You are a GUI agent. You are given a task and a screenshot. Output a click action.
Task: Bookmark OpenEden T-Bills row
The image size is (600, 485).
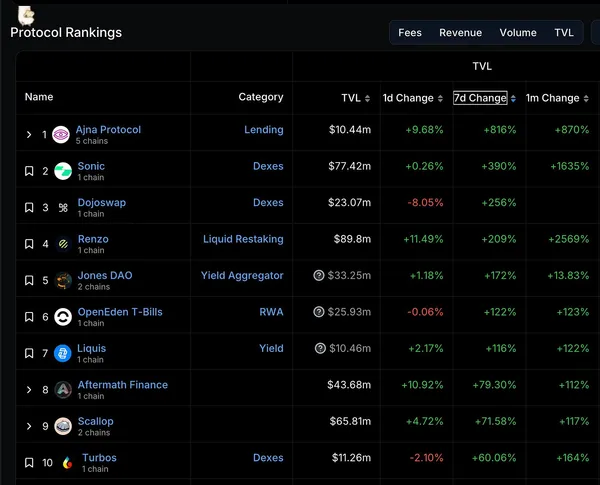(x=29, y=317)
